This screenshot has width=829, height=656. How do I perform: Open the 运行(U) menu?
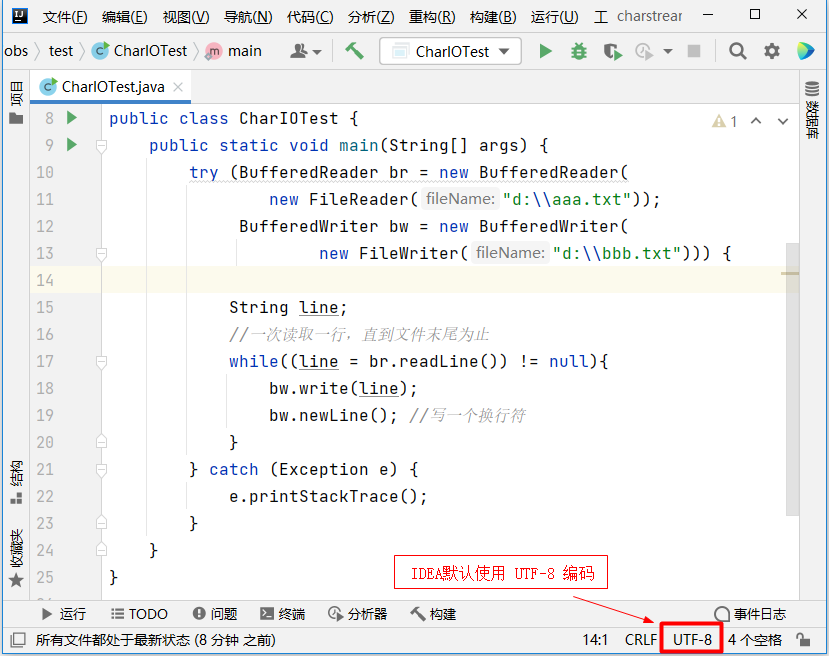click(x=555, y=17)
